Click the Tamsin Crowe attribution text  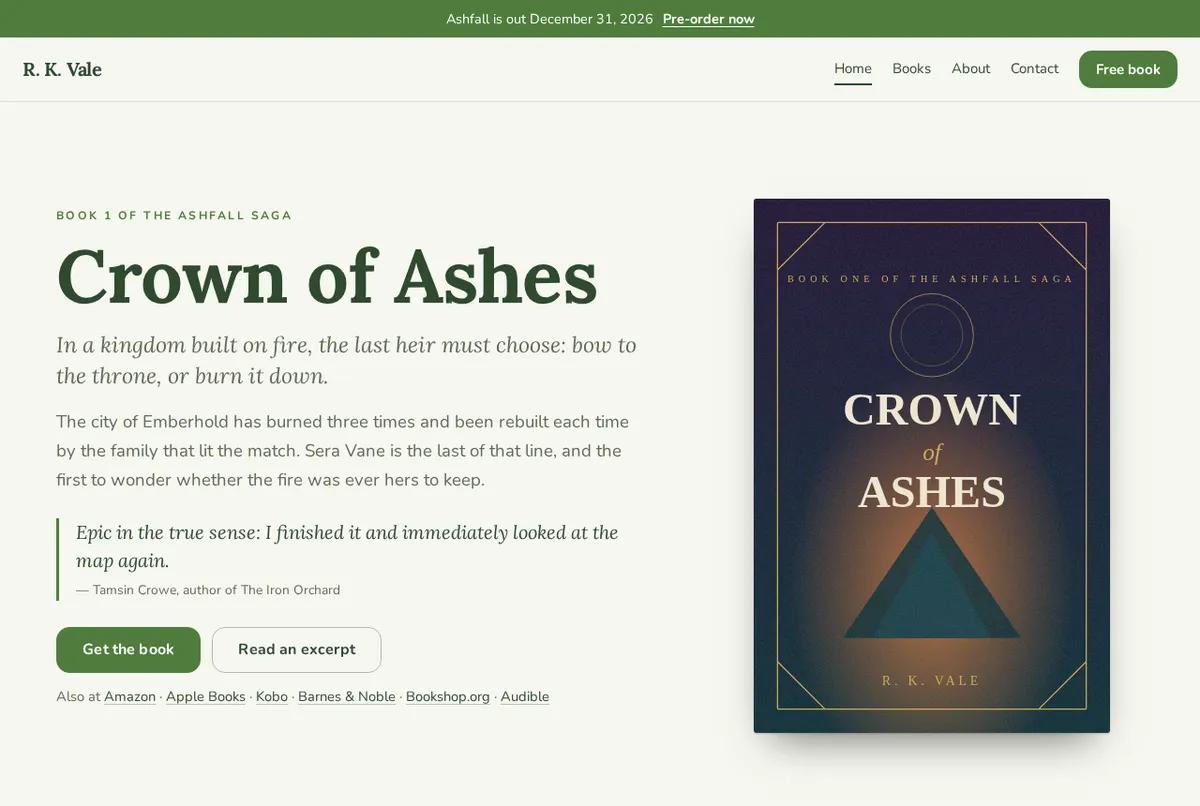(208, 590)
